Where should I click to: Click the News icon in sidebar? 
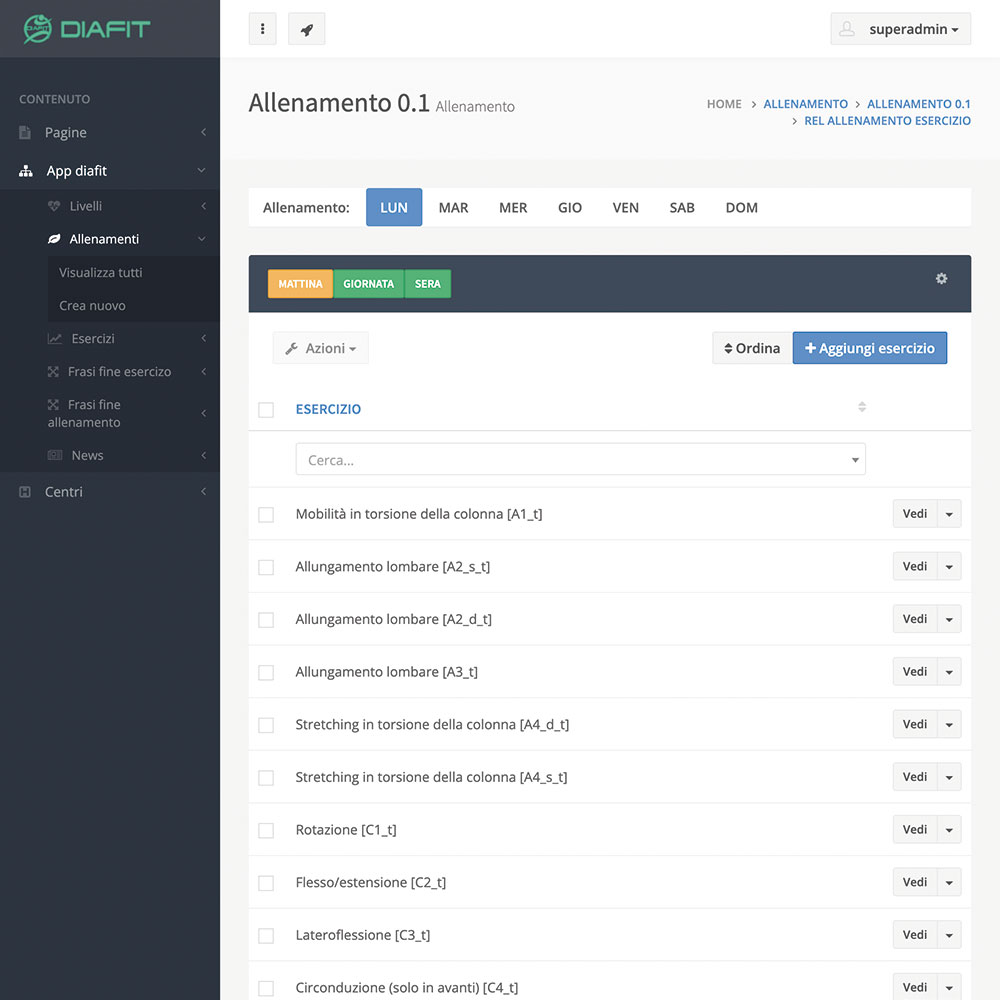coord(55,455)
